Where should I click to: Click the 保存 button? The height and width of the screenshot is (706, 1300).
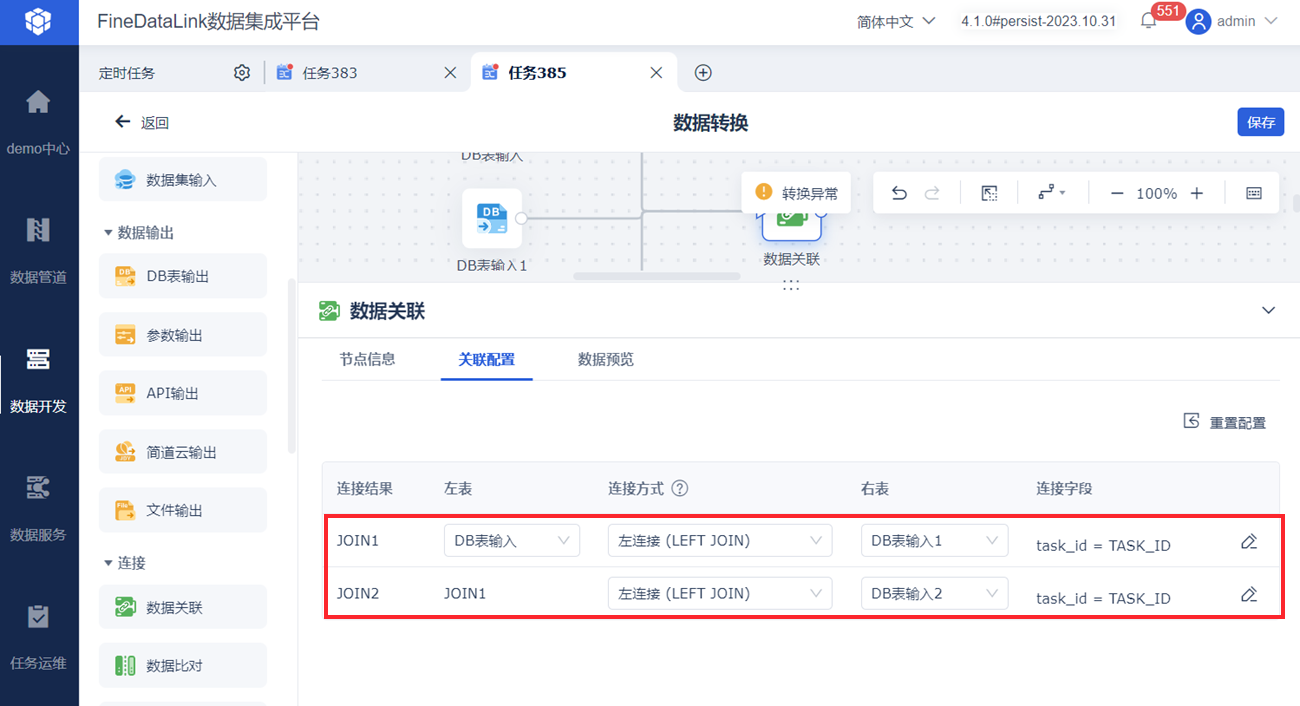click(1261, 122)
